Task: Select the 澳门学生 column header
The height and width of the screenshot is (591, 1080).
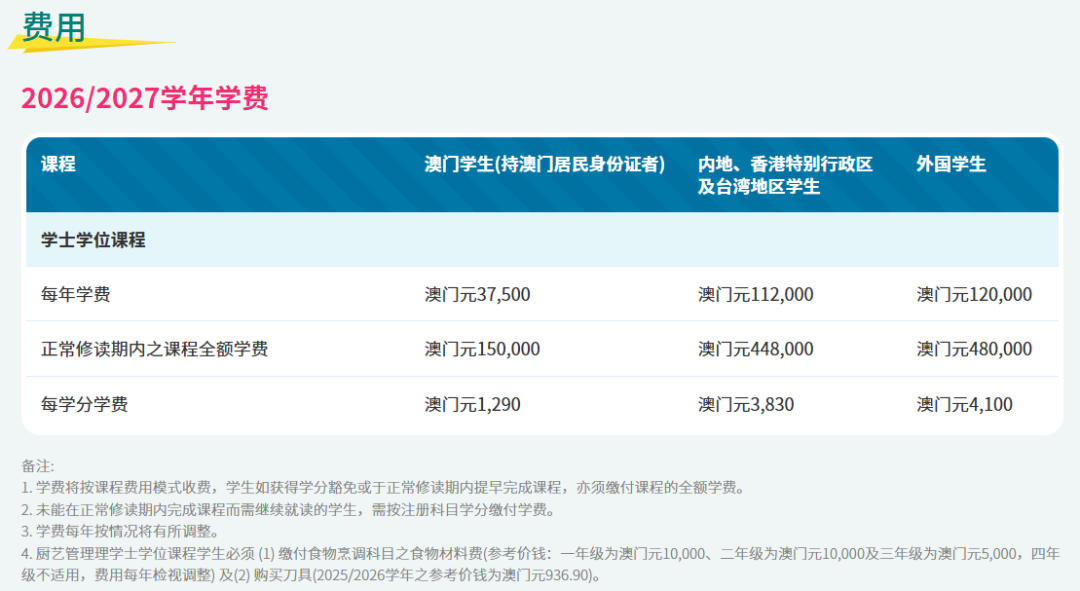Action: click(544, 165)
